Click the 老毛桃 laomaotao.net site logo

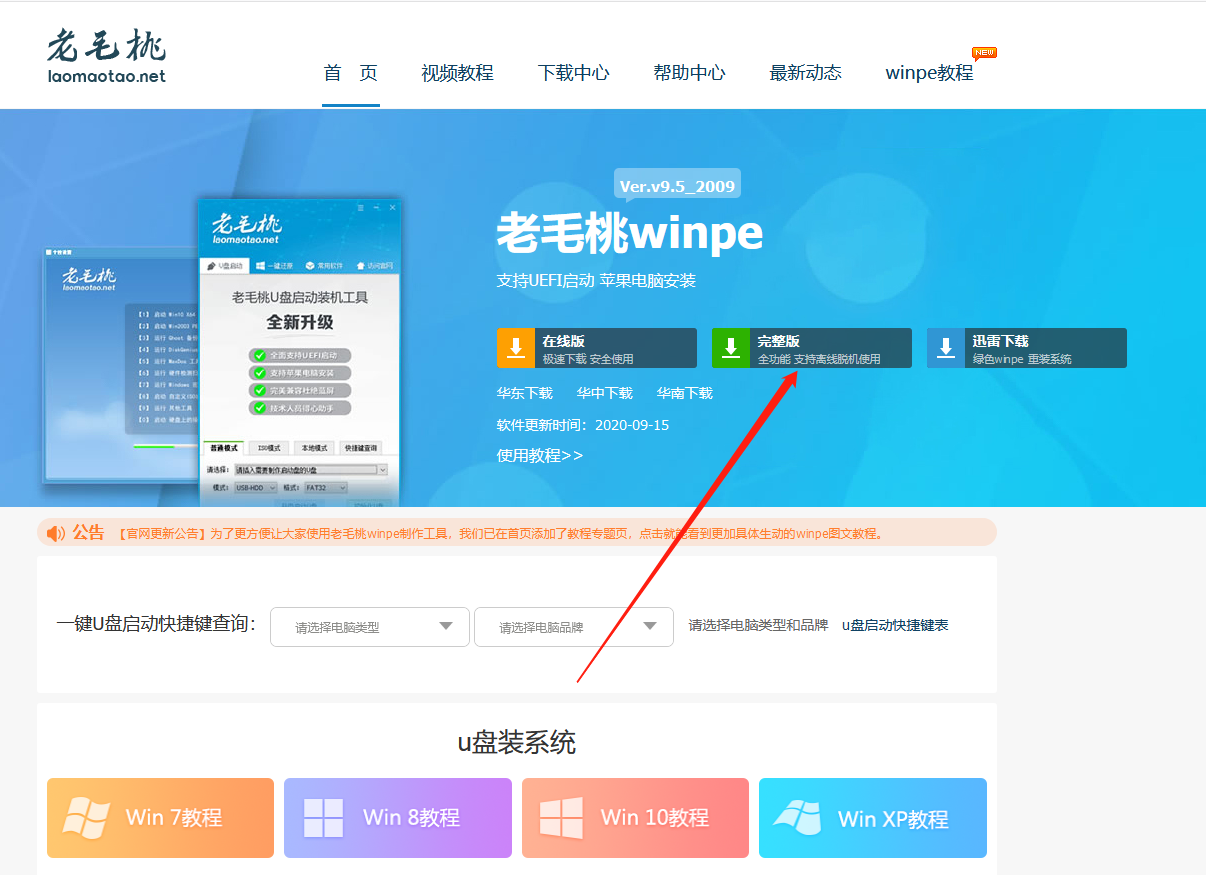point(106,55)
